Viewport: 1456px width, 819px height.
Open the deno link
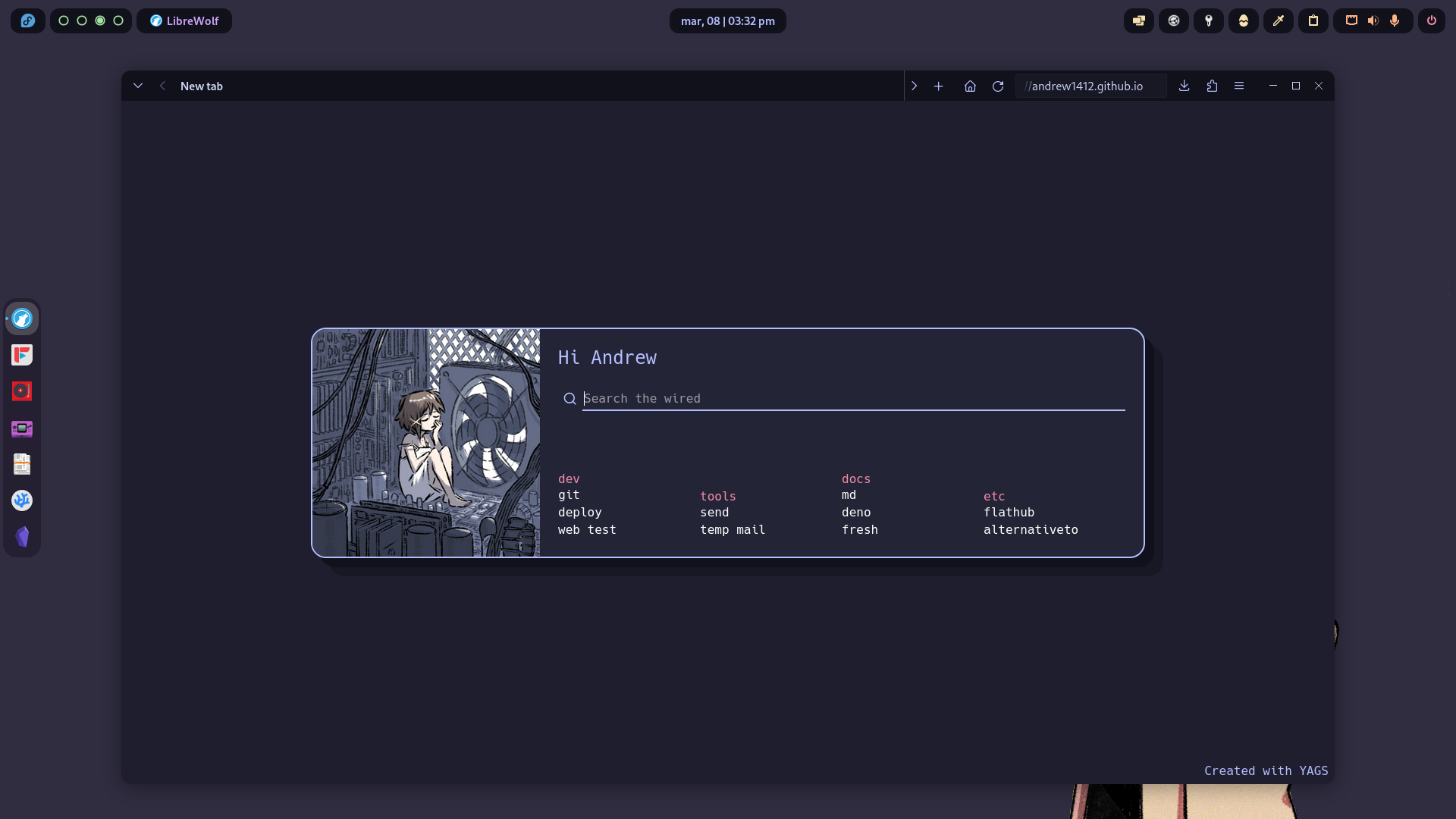coord(856,513)
